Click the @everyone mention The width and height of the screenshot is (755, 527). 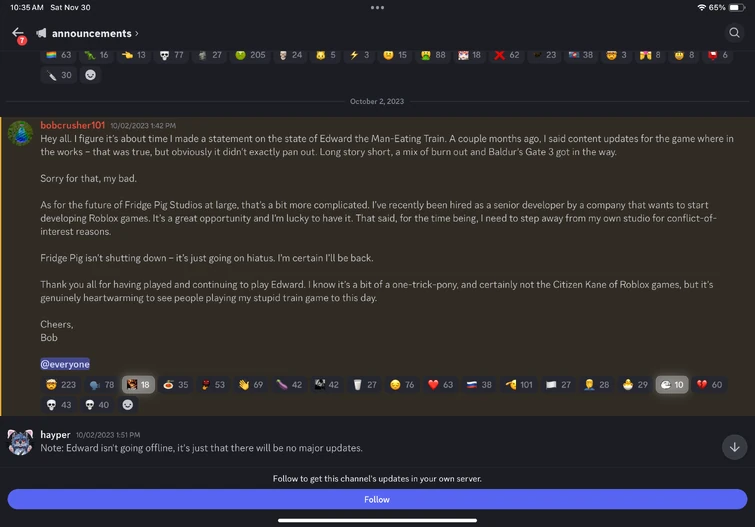65,364
